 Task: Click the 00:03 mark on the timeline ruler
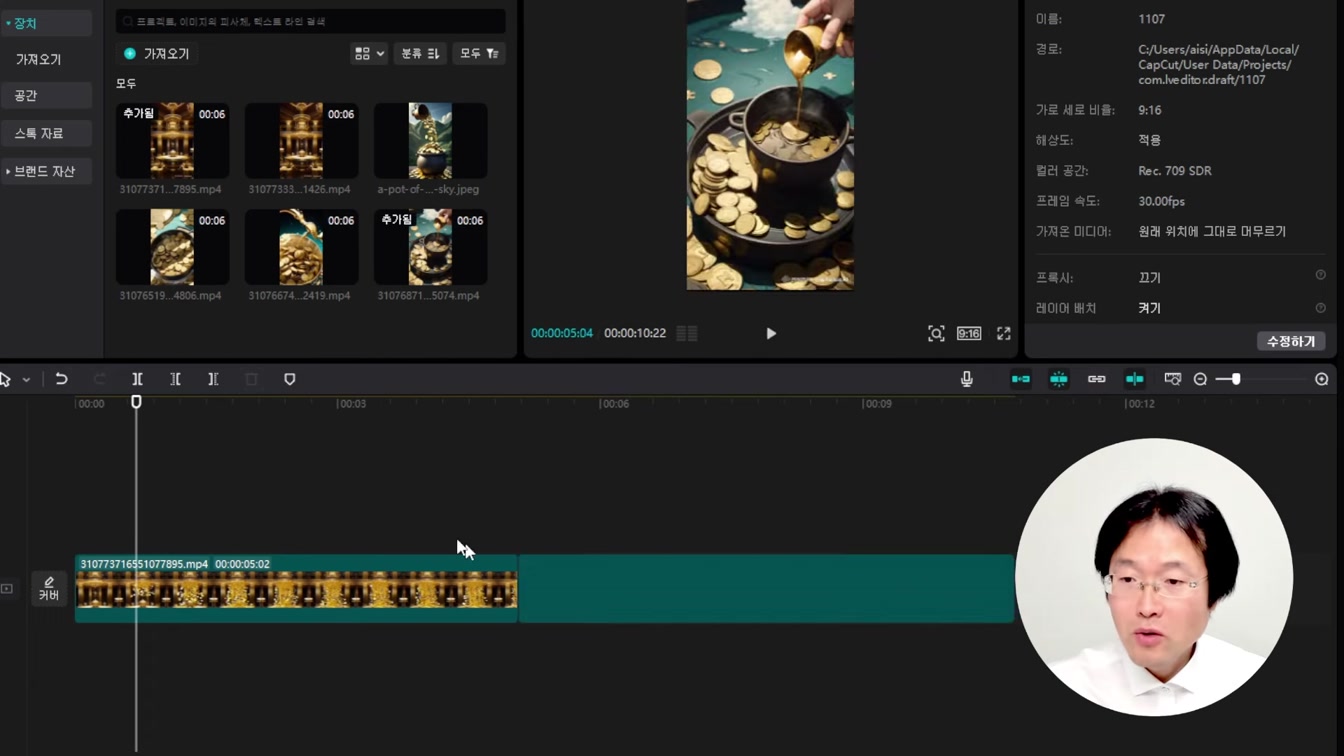click(352, 403)
